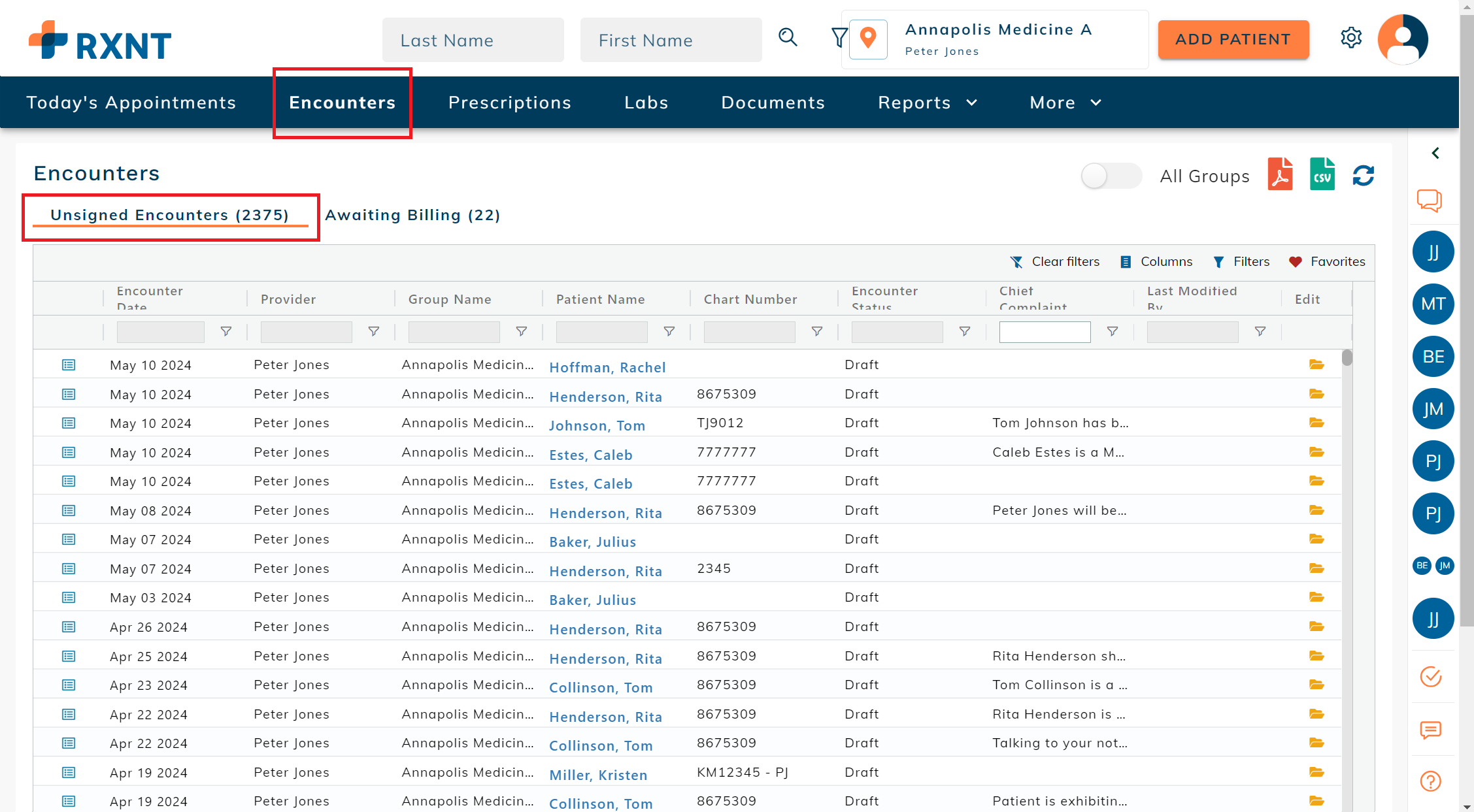The image size is (1474, 812).
Task: Export encounters as PDF
Action: 1279,174
